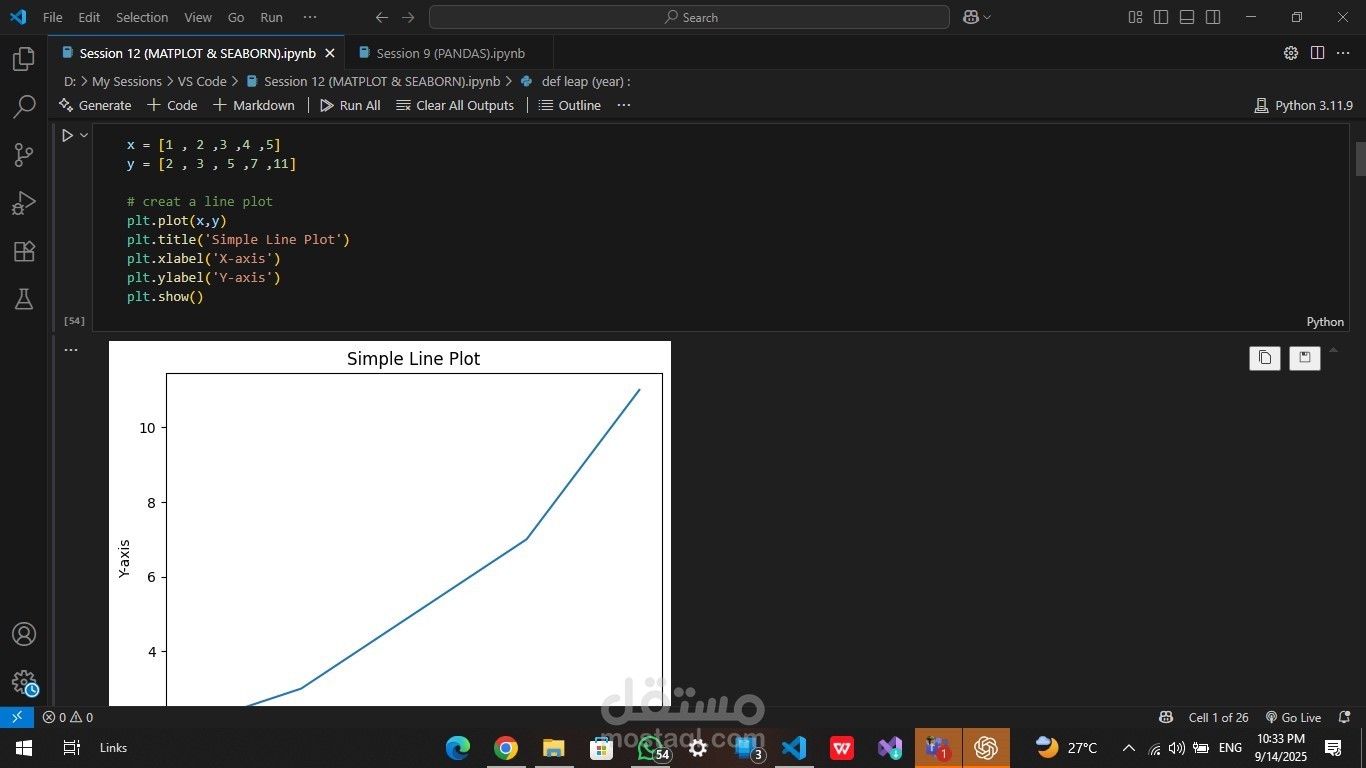Change the cell language mode from Python
Image resolution: width=1366 pixels, height=768 pixels.
point(1325,322)
